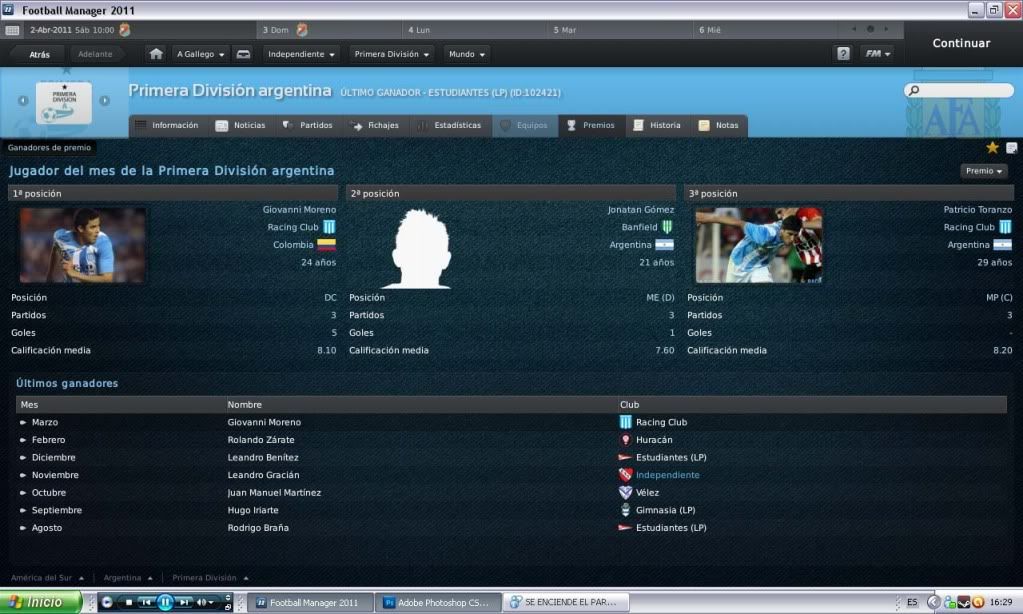The height and width of the screenshot is (614, 1023).
Task: Click Estudiantes (LP) badge in Diciembre row
Action: click(625, 457)
